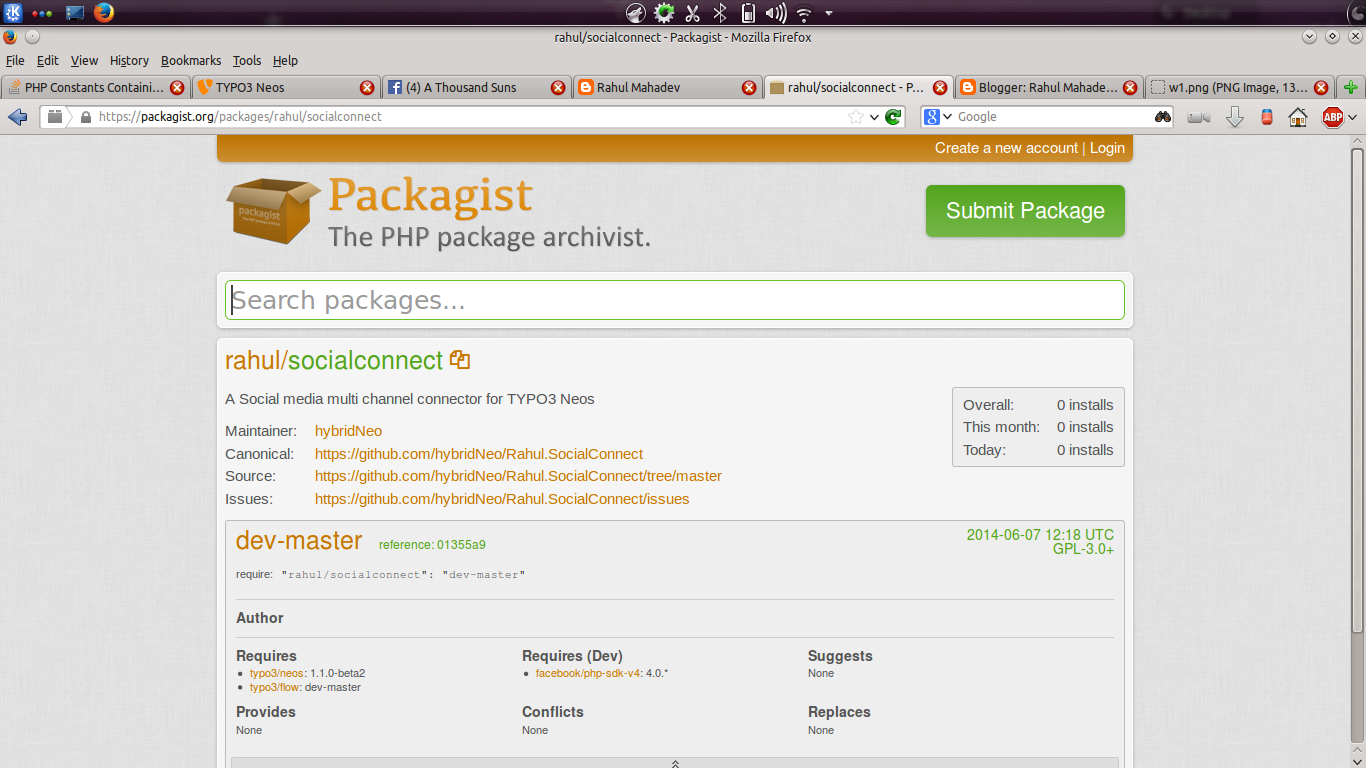
Task: Click the red eraser toolbar icon
Action: point(1267,117)
